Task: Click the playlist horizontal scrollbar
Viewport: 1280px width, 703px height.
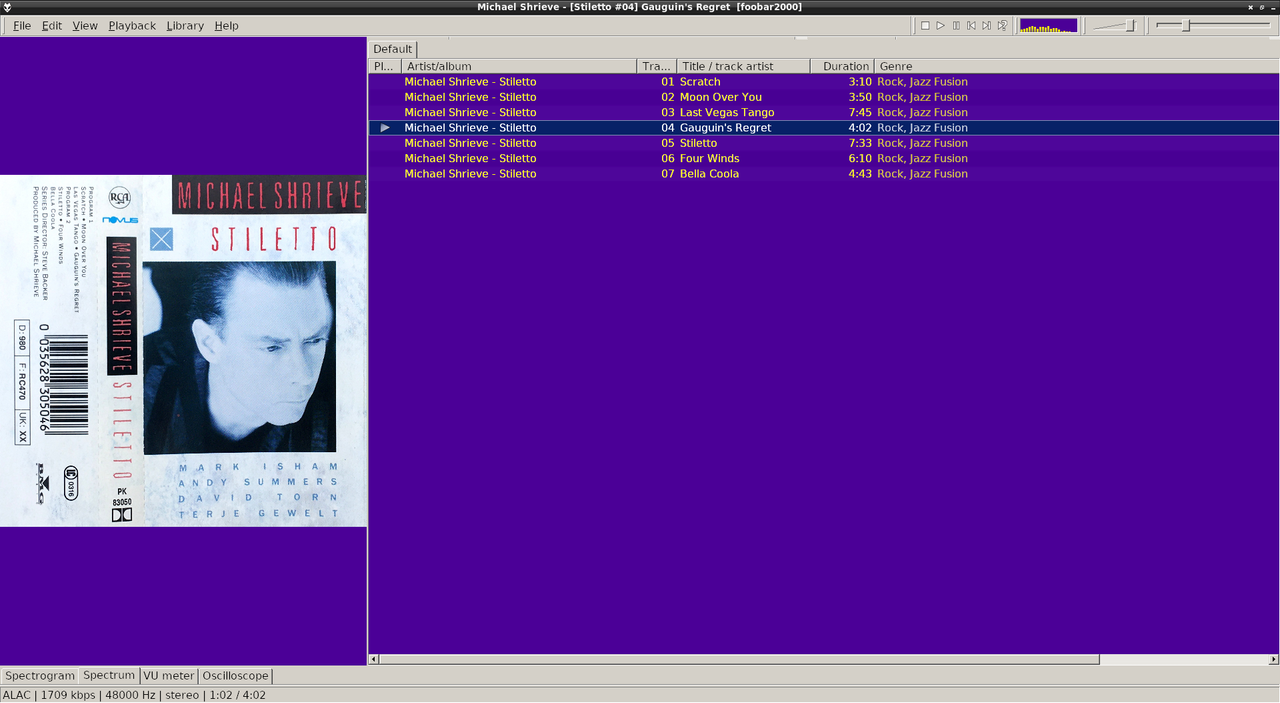Action: click(739, 659)
